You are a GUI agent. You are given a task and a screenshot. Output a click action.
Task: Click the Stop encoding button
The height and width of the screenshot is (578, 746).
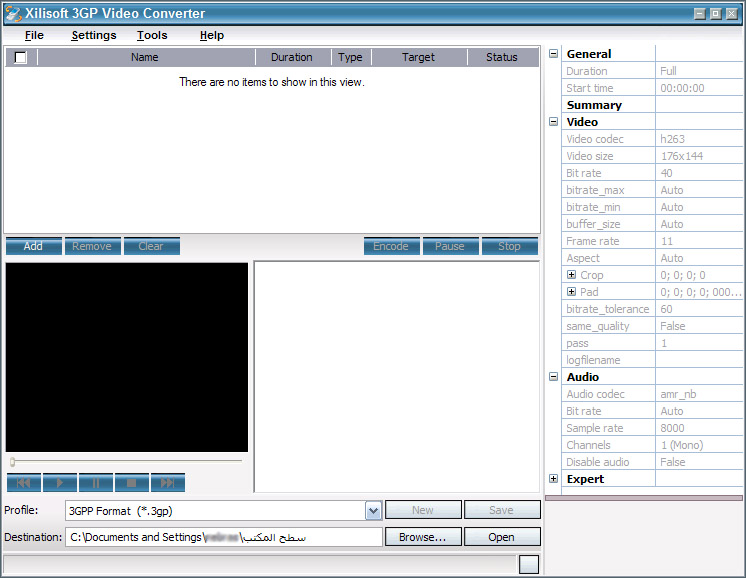pyautogui.click(x=510, y=246)
